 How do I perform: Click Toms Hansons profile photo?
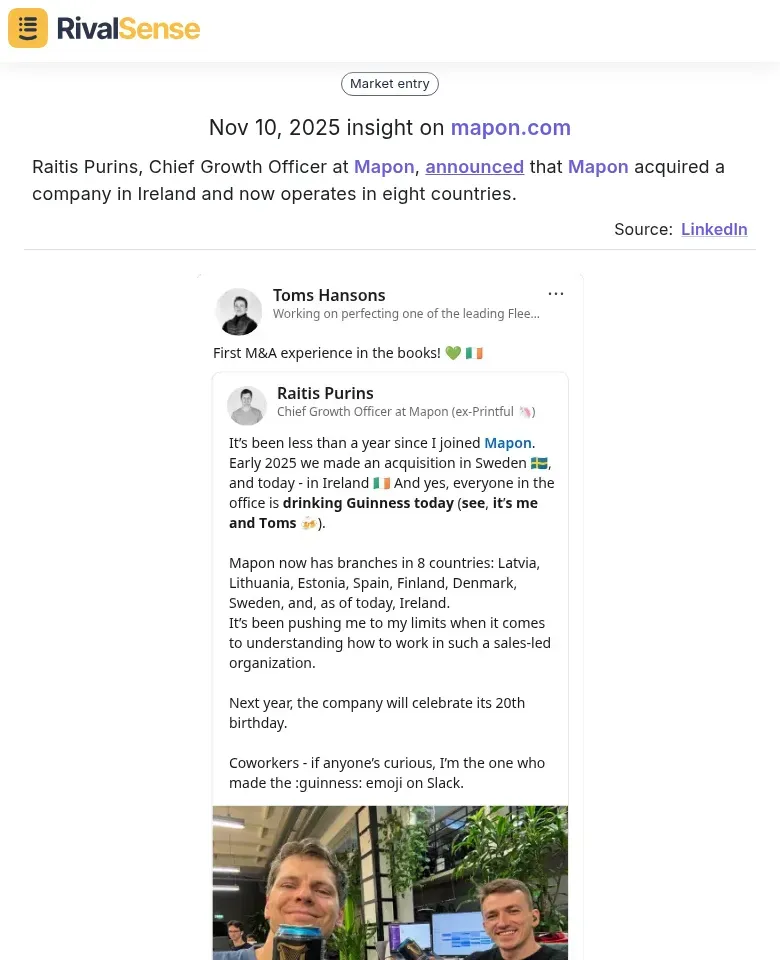[x=238, y=311]
